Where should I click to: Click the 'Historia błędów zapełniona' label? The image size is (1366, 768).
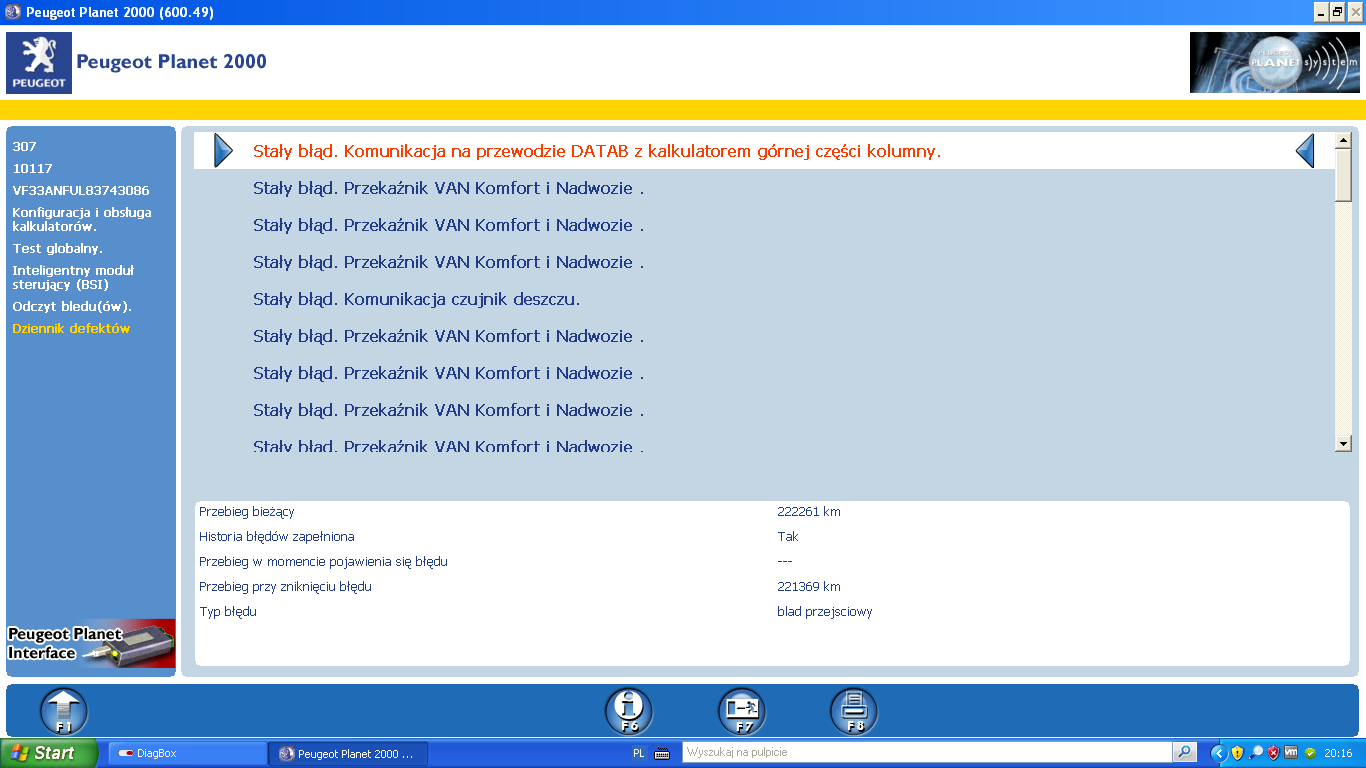277,537
